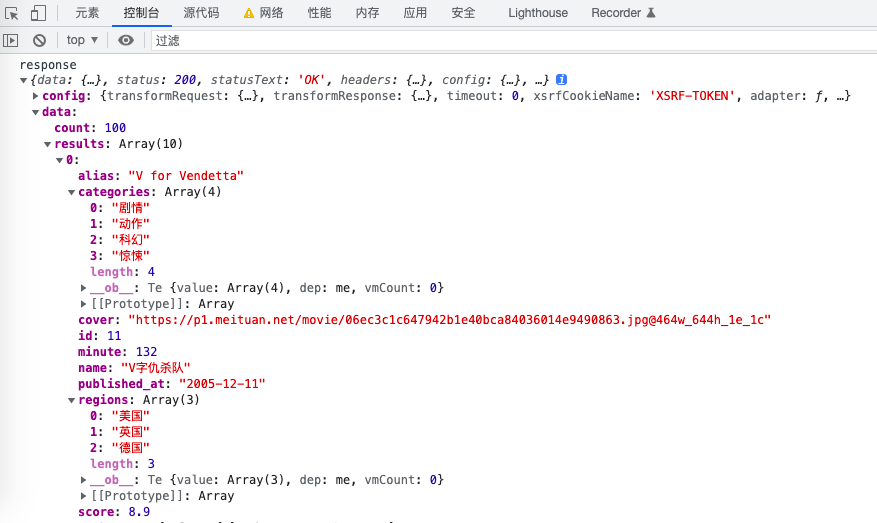Select category value "剧情"

[x=131, y=208]
